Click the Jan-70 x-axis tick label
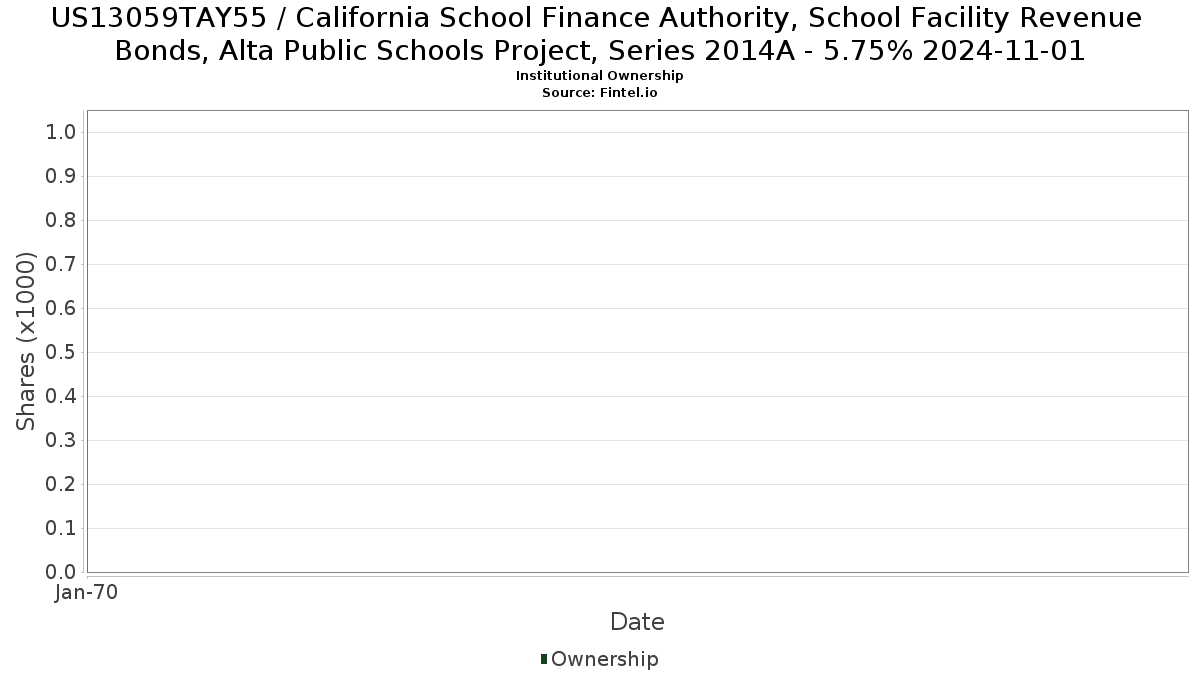Viewport: 1200px width, 675px height. click(x=86, y=593)
